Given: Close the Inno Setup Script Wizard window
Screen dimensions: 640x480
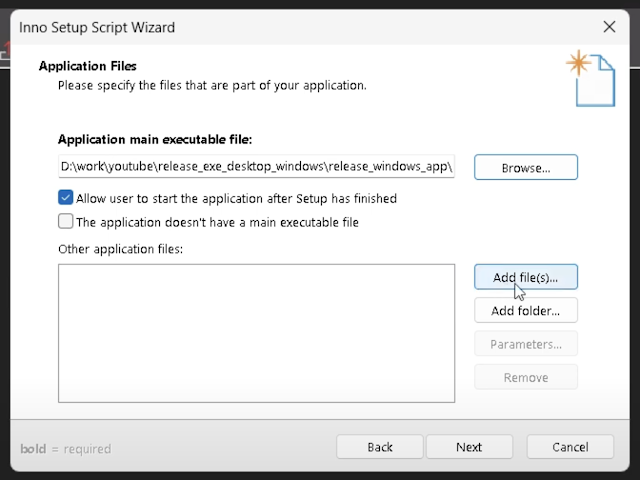Looking at the screenshot, I should tap(609, 27).
